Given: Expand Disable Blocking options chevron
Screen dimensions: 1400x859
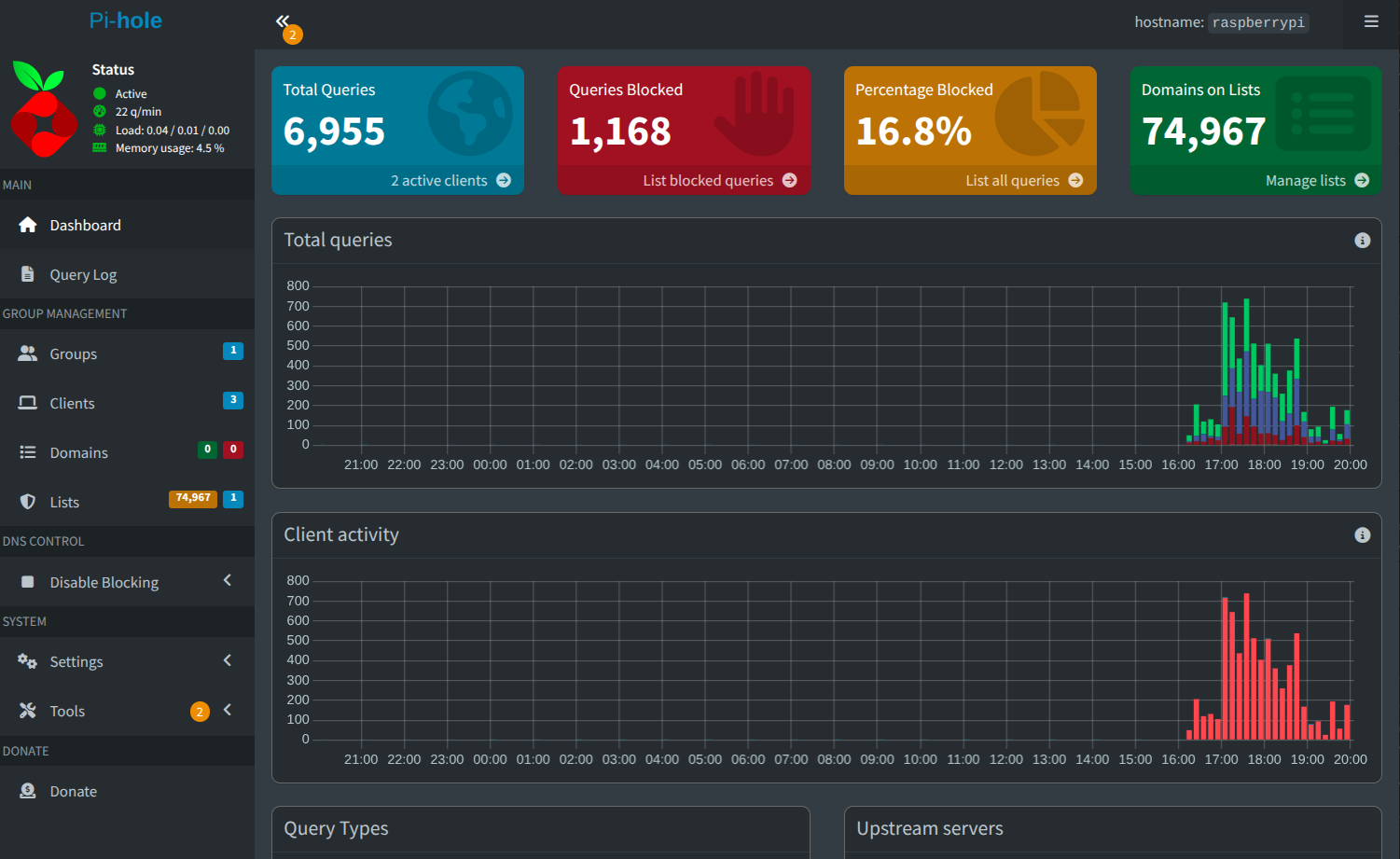Looking at the screenshot, I should [x=228, y=581].
